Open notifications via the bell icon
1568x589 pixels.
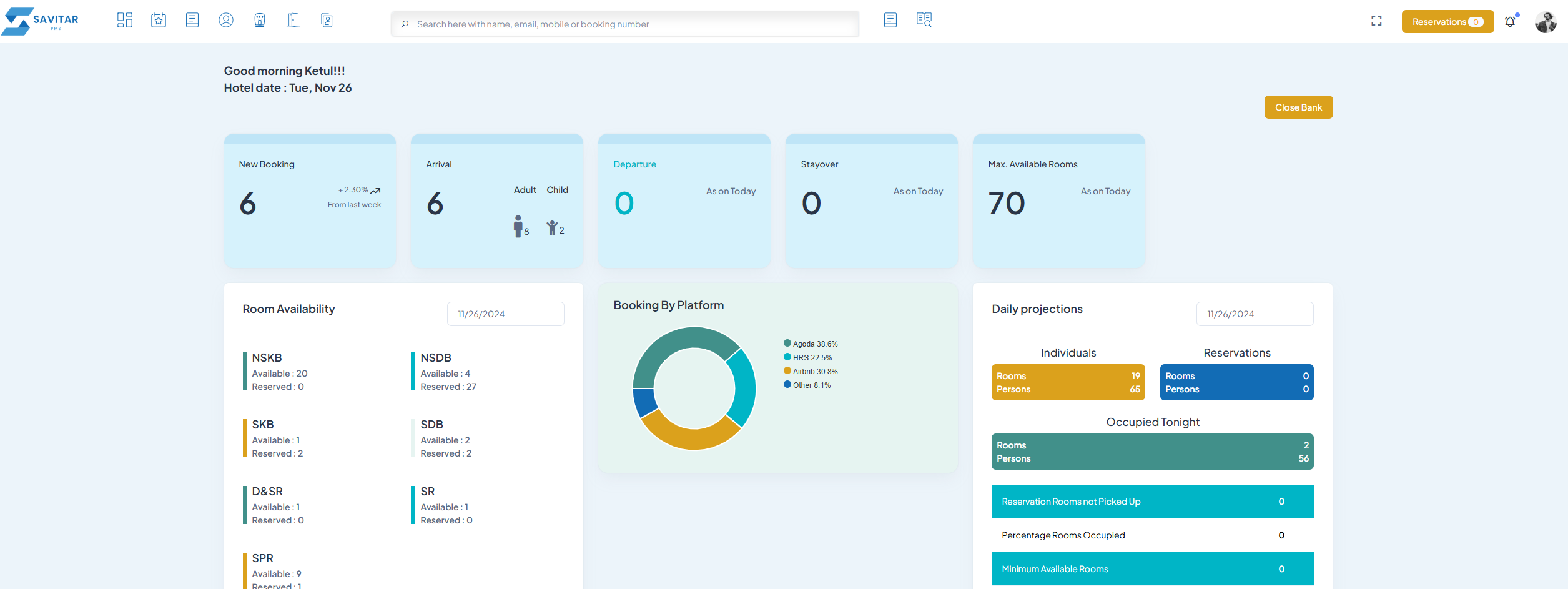[1511, 21]
